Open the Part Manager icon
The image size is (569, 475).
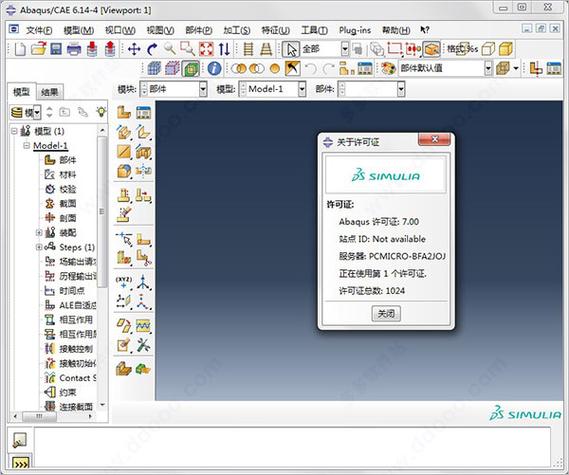click(x=143, y=112)
